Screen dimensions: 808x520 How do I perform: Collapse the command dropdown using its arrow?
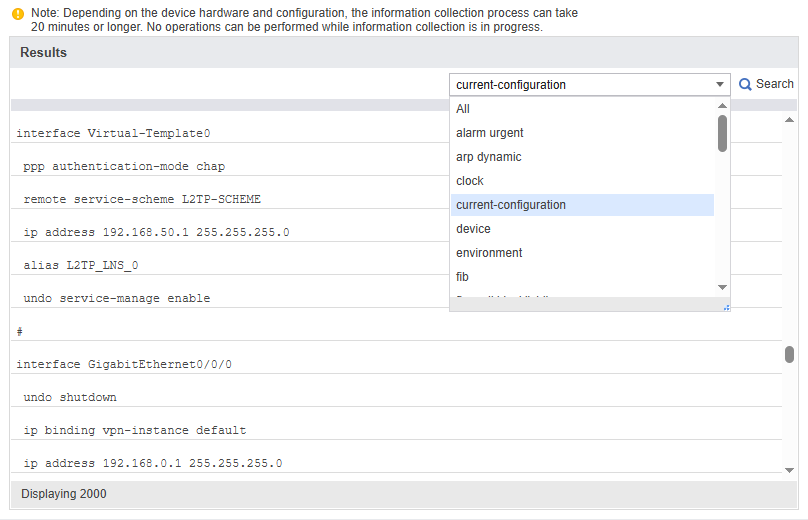tap(719, 85)
